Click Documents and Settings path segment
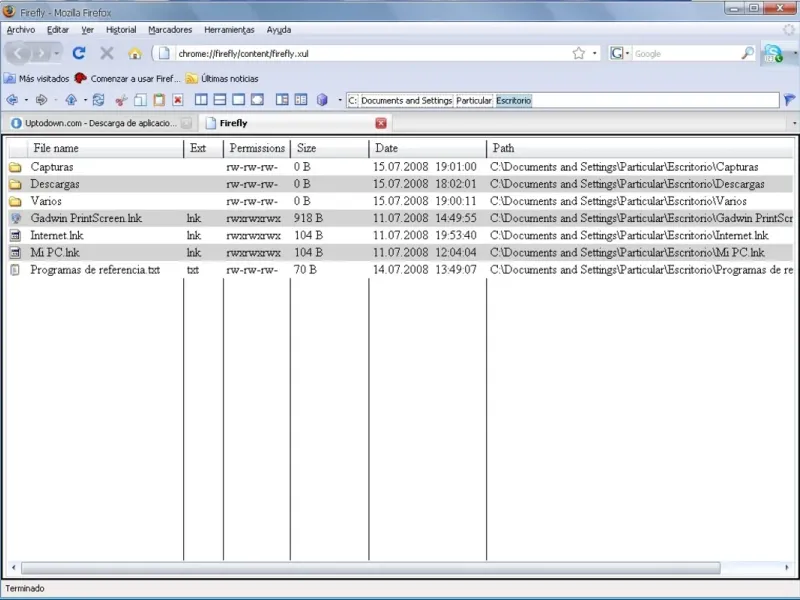The width and height of the screenshot is (800, 600). pos(407,101)
